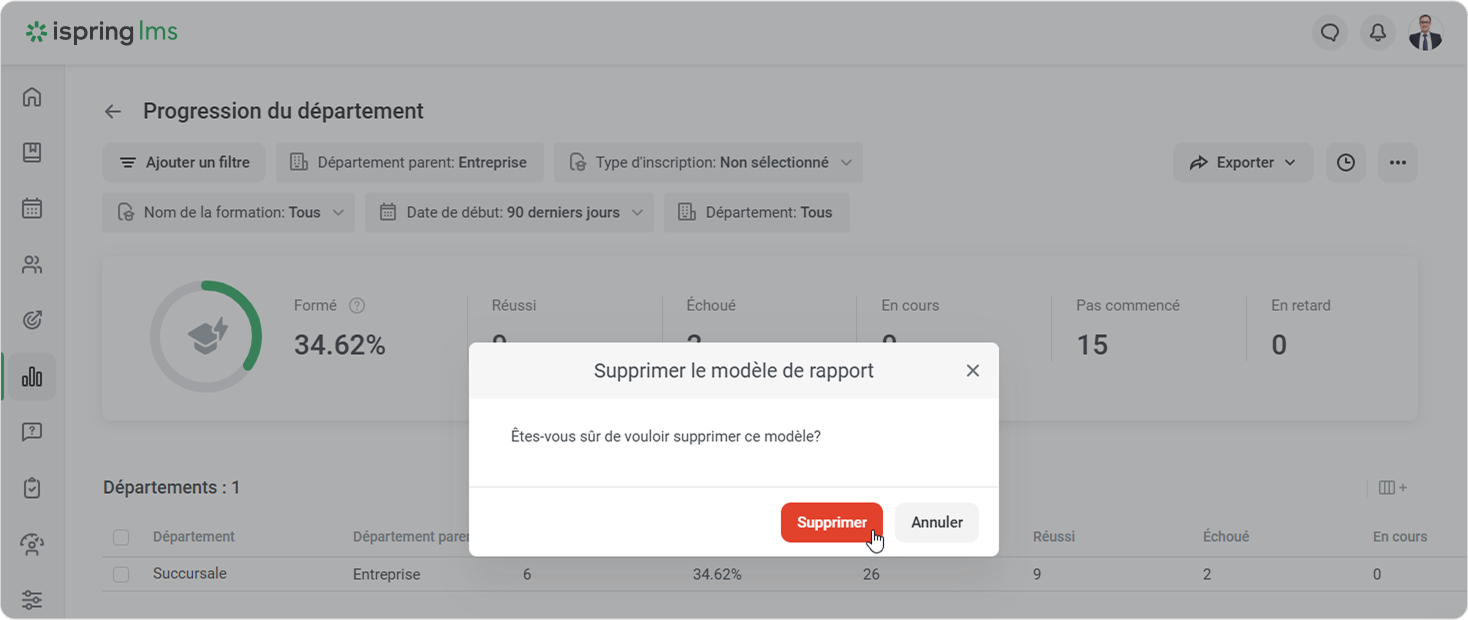
Task: Close the Supprimer le modèle dialog
Action: click(972, 371)
